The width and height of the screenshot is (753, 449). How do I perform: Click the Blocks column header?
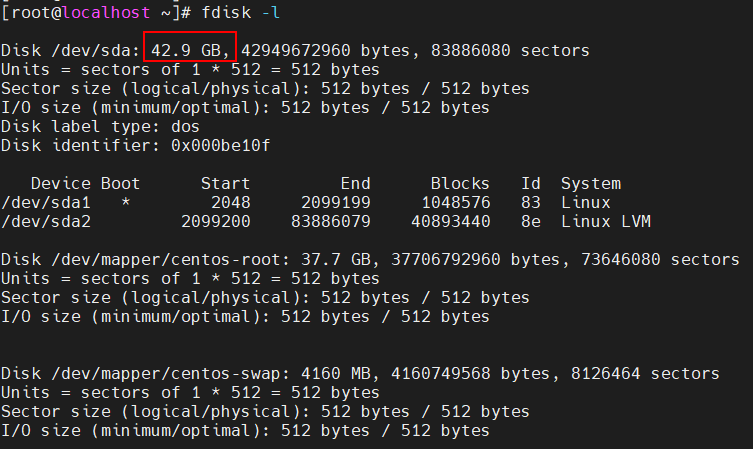click(460, 183)
